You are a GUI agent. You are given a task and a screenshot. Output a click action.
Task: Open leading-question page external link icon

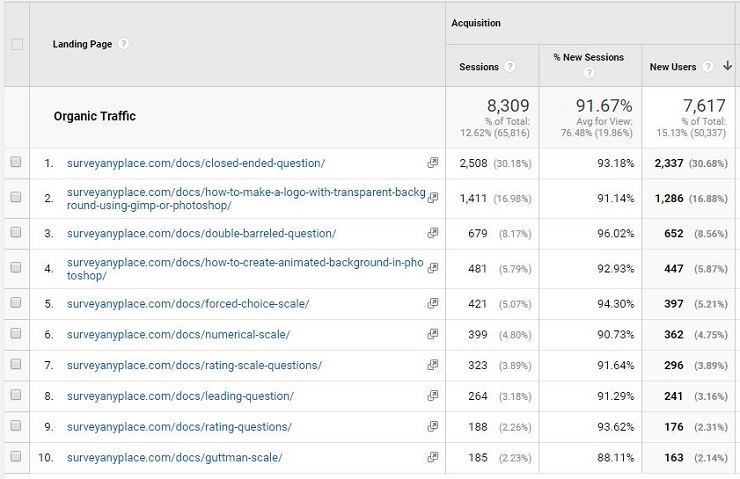tap(432, 395)
